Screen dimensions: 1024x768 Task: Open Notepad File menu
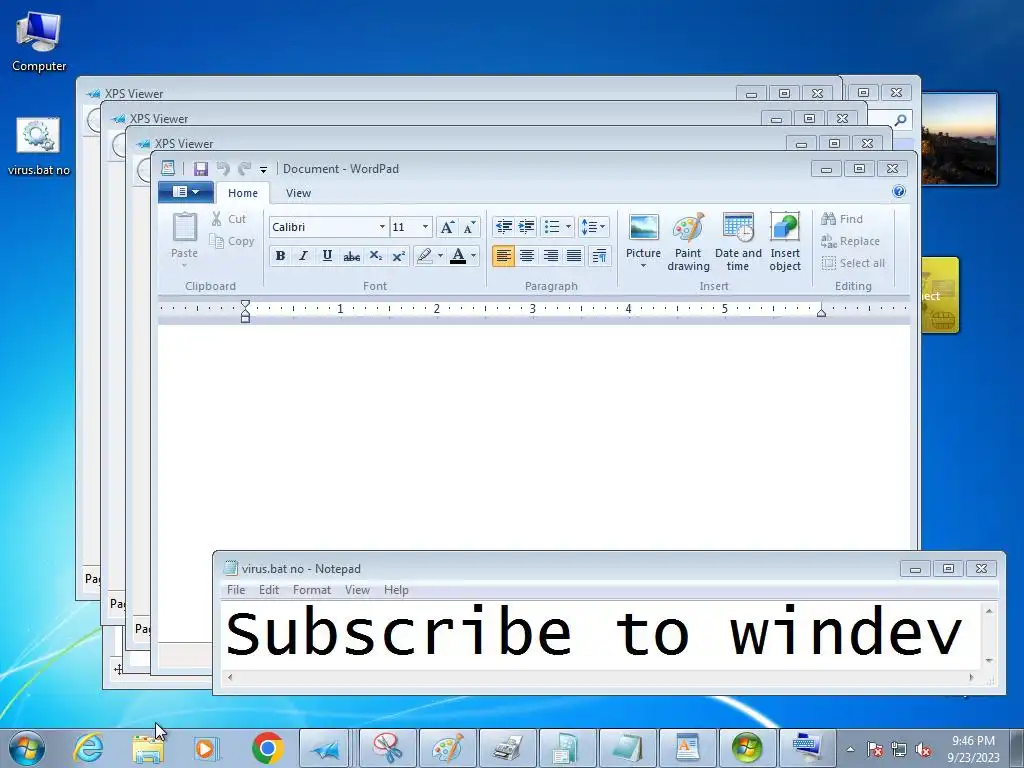(236, 590)
